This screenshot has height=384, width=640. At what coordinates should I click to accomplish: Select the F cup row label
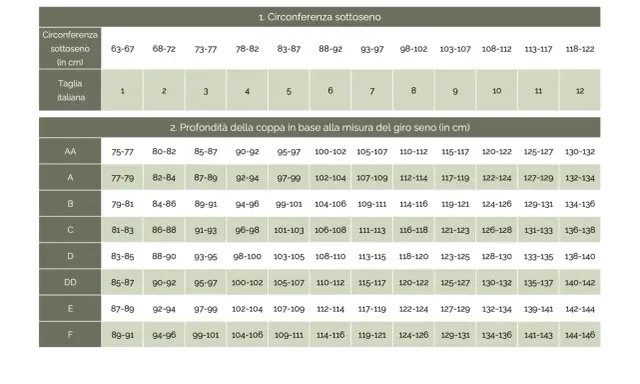pos(70,334)
